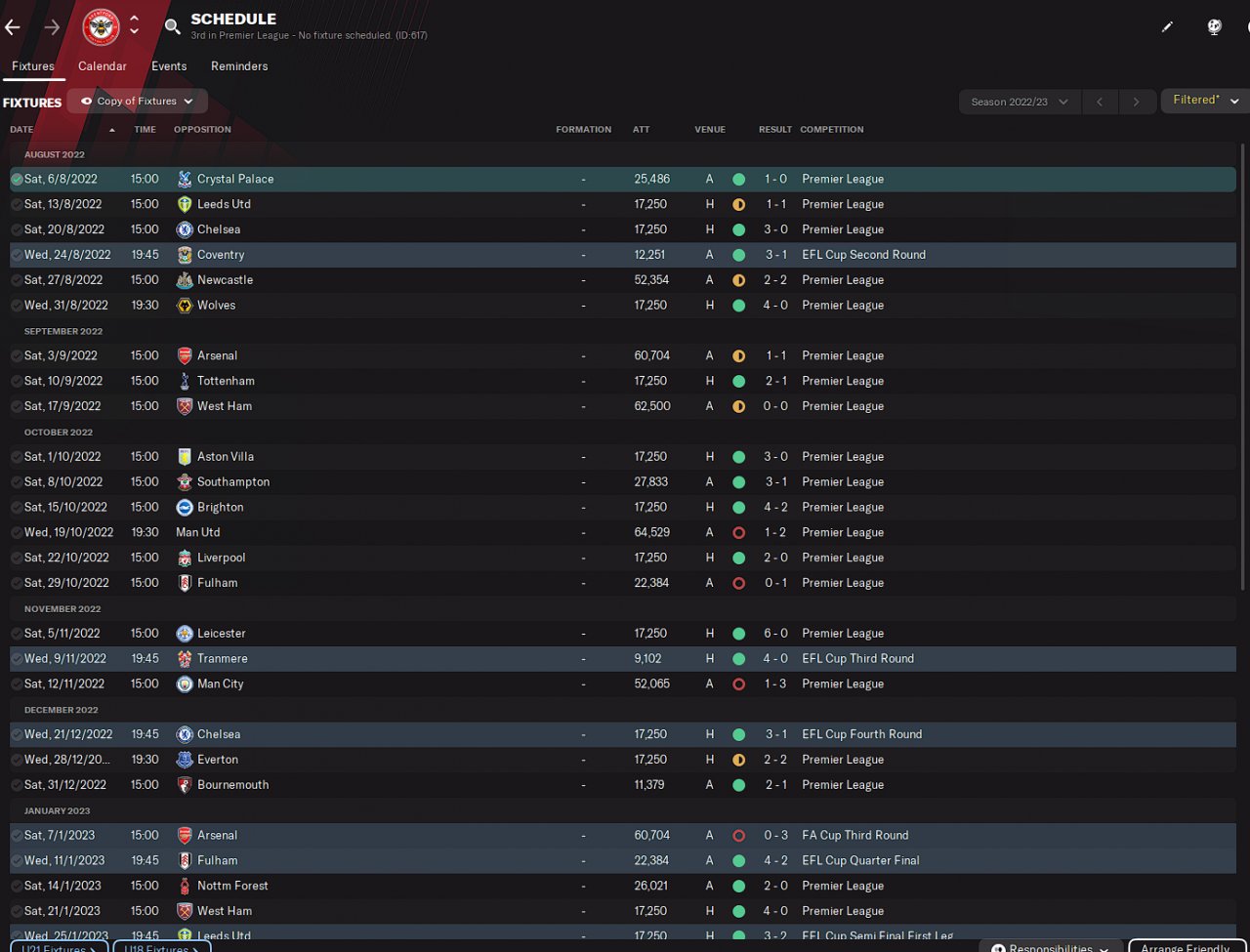Toggle the tick on the Sat 6/8/2022 row
The width and height of the screenshot is (1250, 952).
point(17,180)
